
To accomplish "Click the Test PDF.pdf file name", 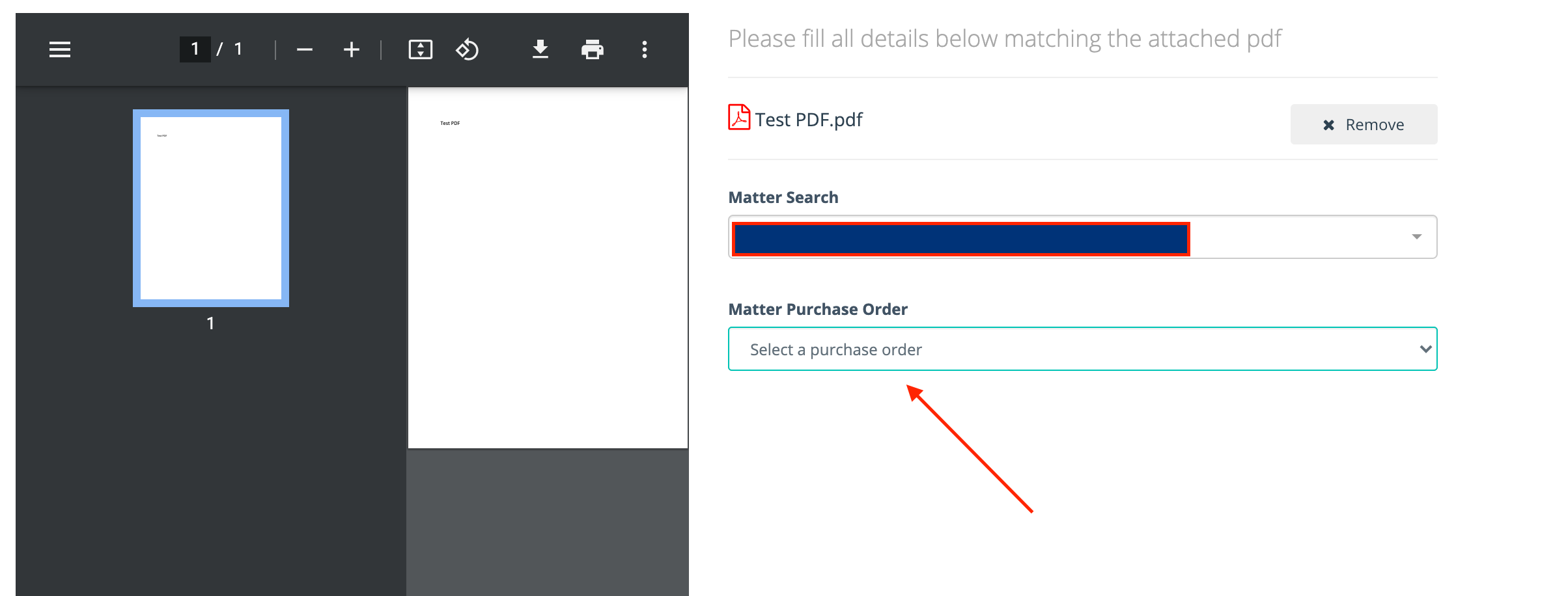I will [x=809, y=120].
